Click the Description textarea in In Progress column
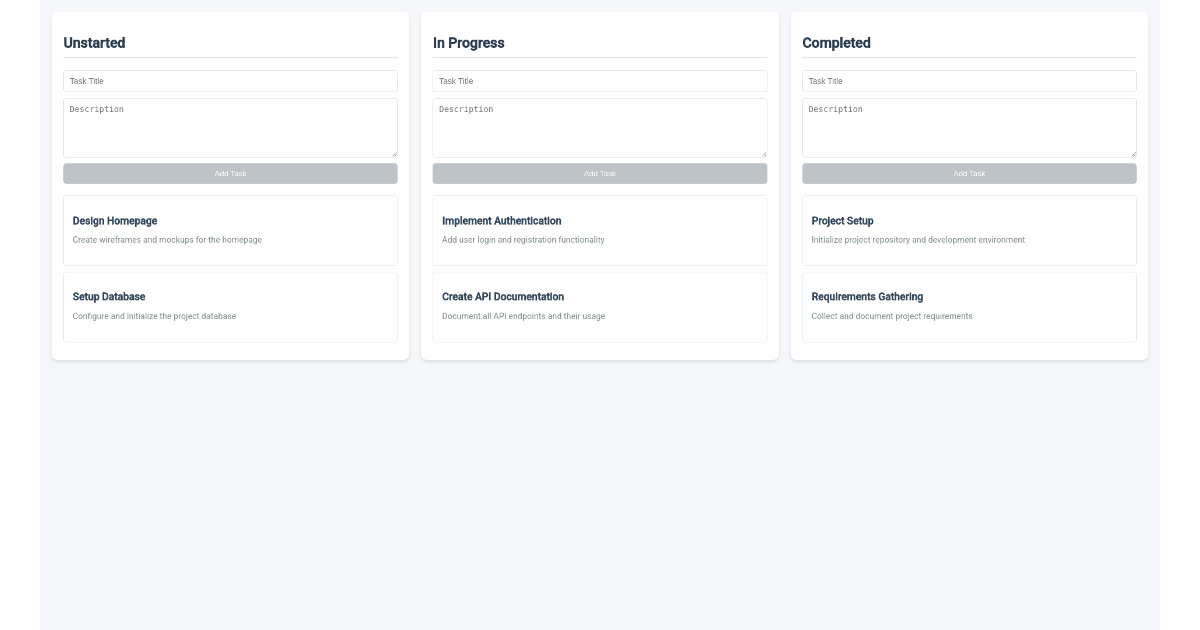The height and width of the screenshot is (630, 1200). click(x=600, y=127)
